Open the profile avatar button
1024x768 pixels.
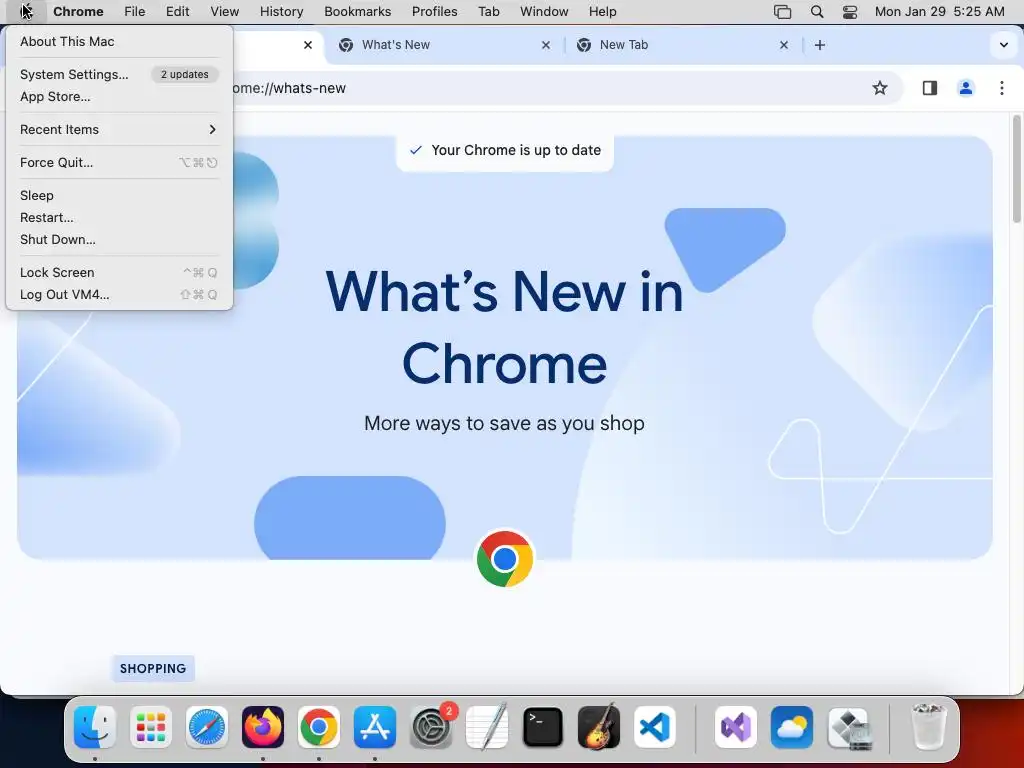(x=966, y=88)
